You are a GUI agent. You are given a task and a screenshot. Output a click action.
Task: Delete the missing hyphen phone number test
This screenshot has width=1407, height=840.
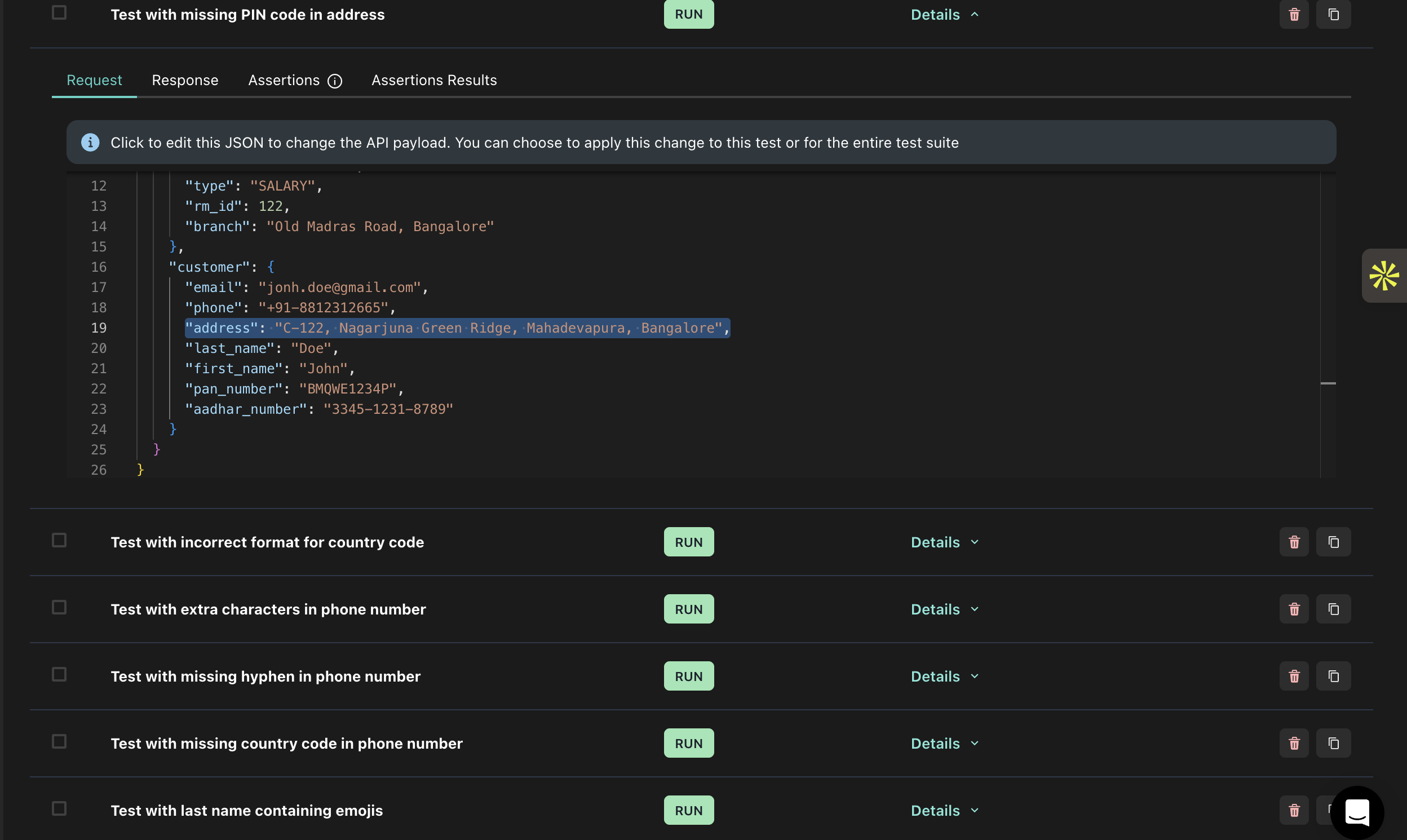(x=1294, y=676)
